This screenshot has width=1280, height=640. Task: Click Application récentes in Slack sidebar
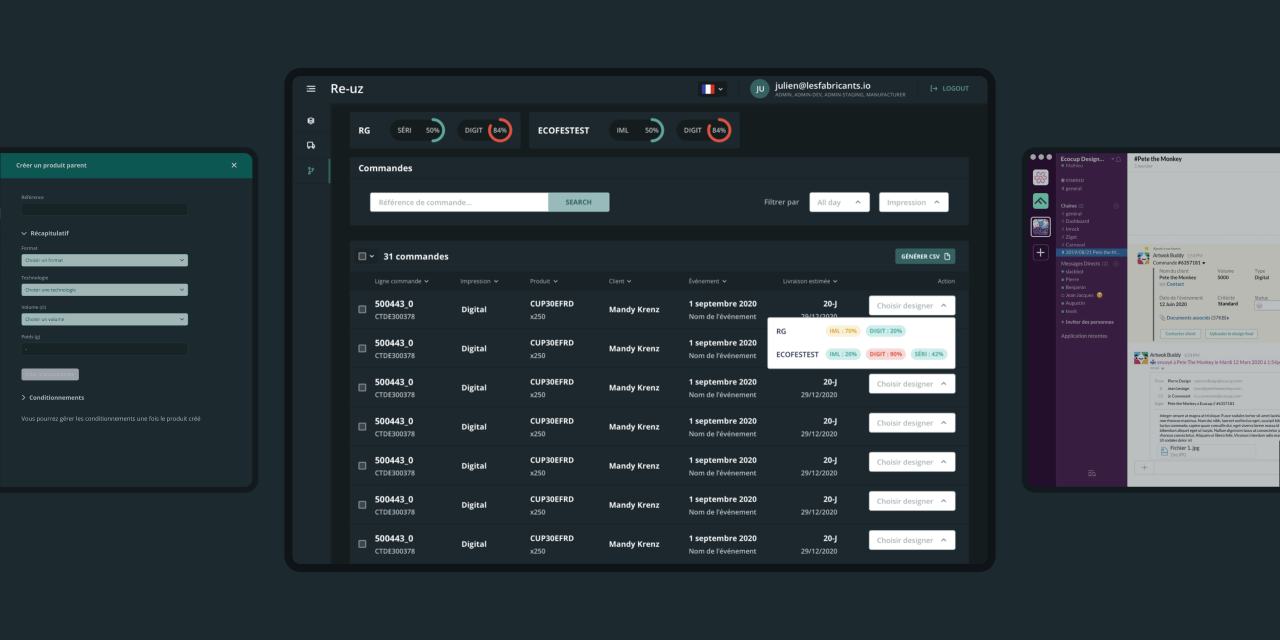pos(1084,336)
